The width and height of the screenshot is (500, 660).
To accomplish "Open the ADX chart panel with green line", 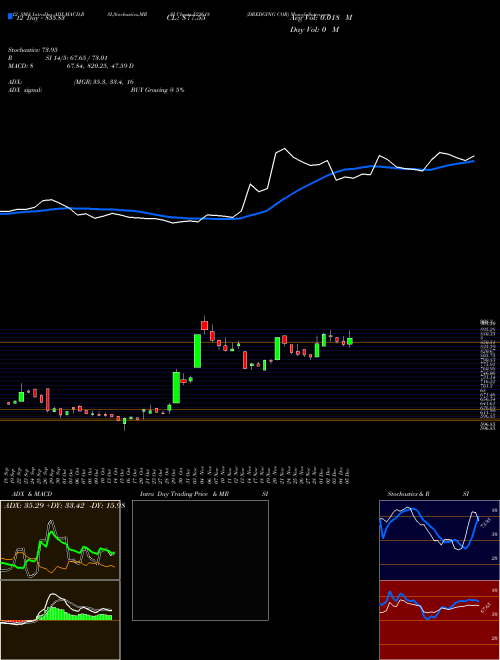I will click(60, 540).
